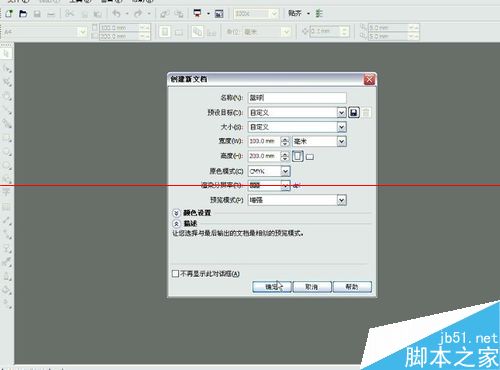Click the Cut scissors icon
500x370 pixels.
coord(69,14)
